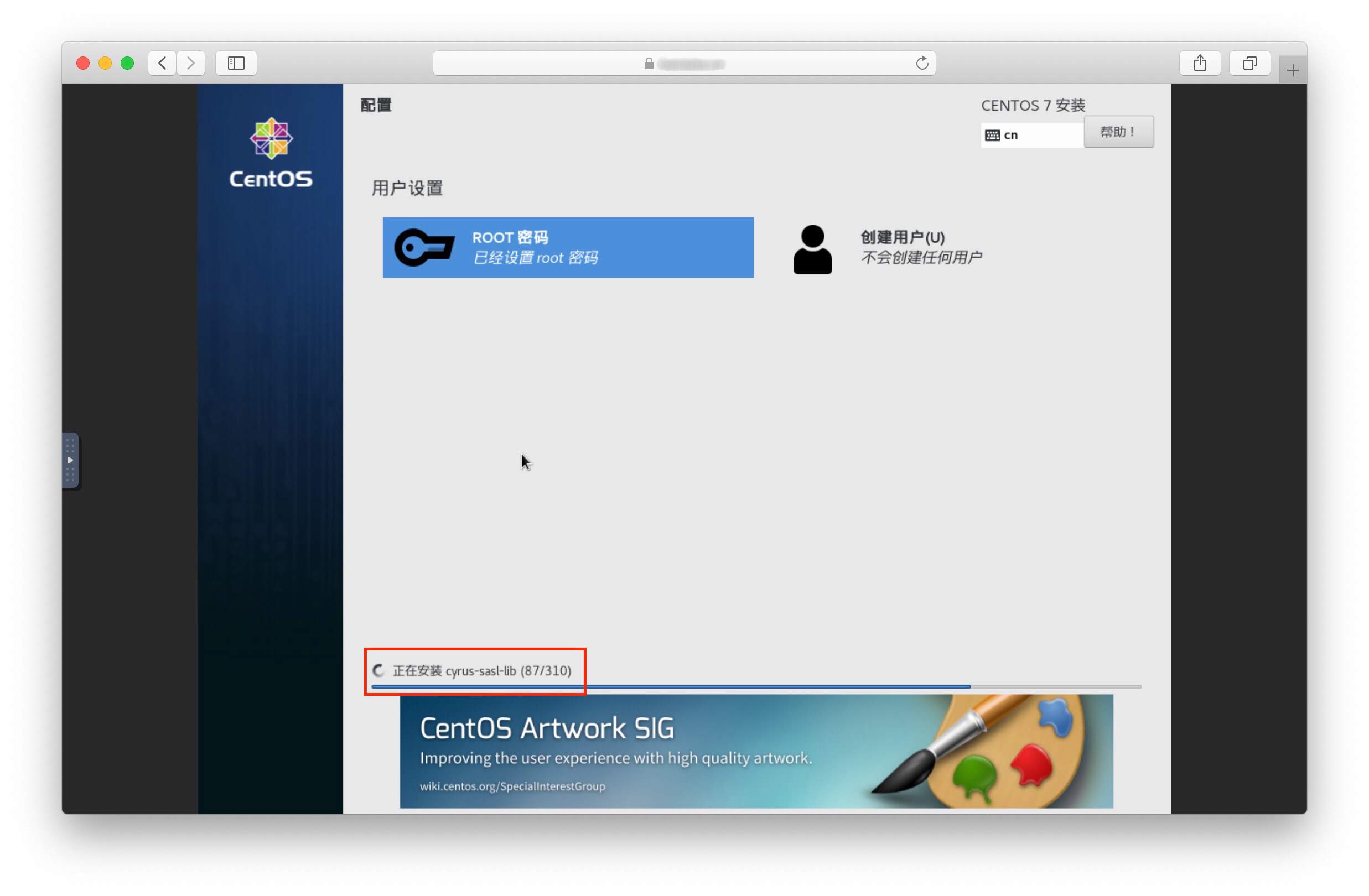Toggle the Safari sidebar button
This screenshot has height=896, width=1369.
point(236,62)
